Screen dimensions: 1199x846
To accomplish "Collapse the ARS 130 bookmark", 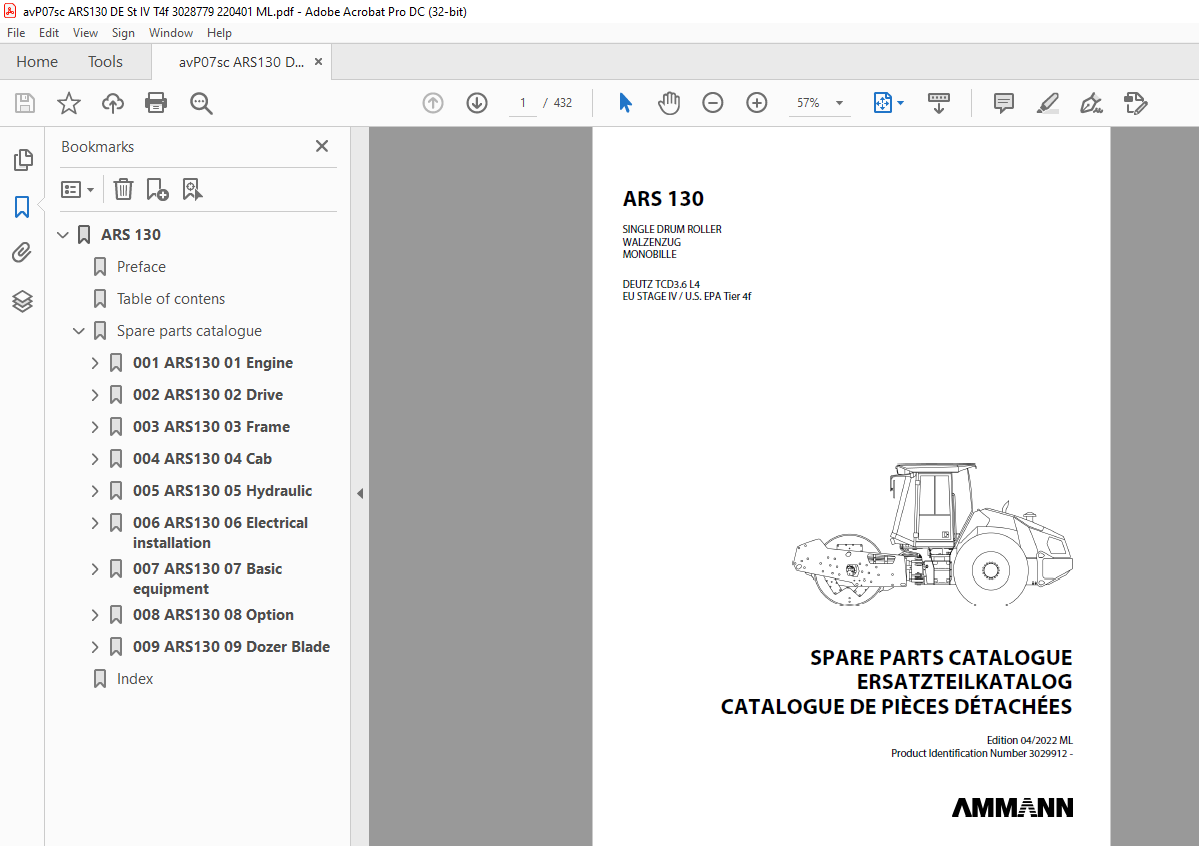I will 63,235.
